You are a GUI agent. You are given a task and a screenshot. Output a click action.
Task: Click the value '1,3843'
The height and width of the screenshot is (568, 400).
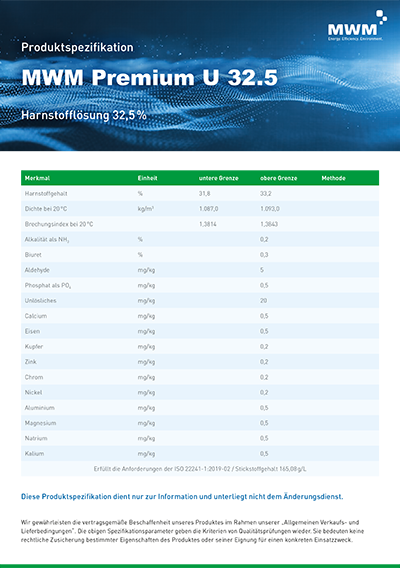pyautogui.click(x=269, y=224)
